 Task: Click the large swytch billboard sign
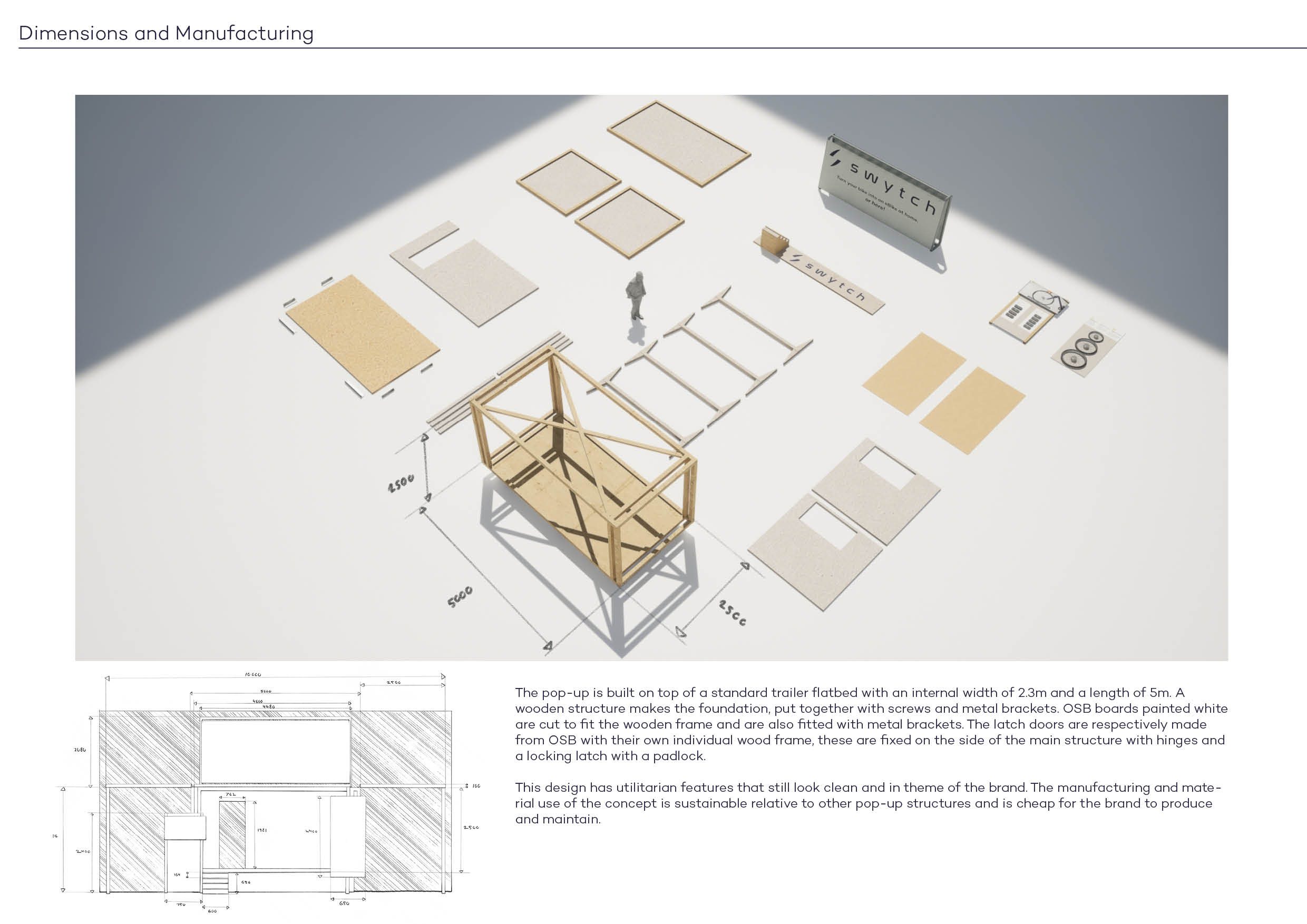884,193
